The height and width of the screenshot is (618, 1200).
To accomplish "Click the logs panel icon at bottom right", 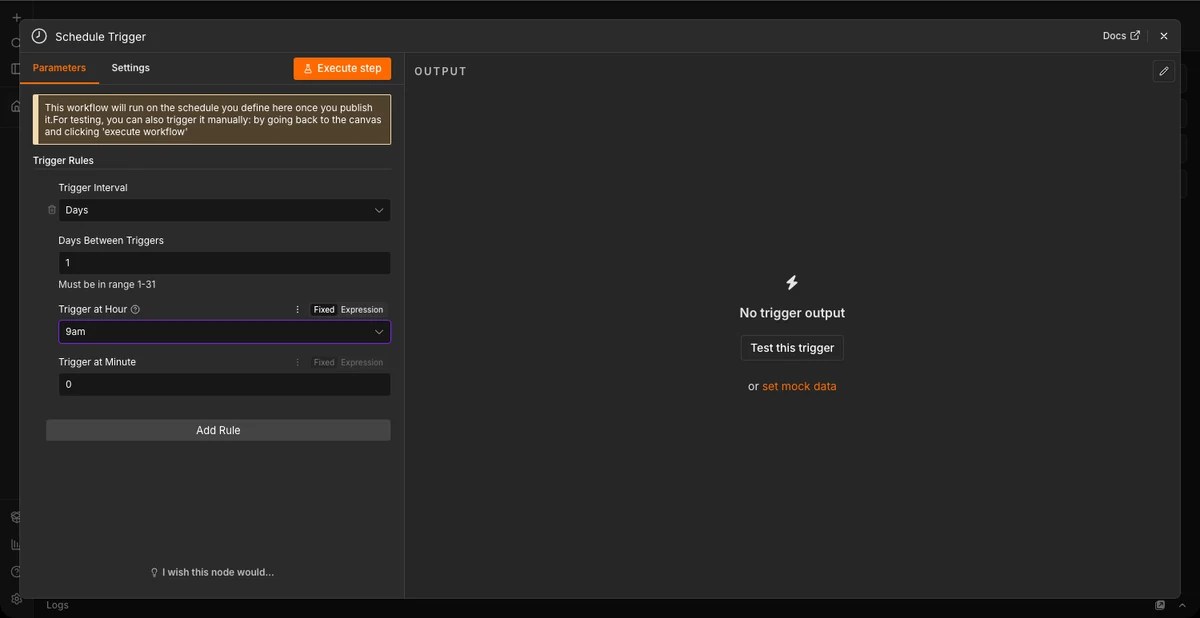I will coord(1160,605).
